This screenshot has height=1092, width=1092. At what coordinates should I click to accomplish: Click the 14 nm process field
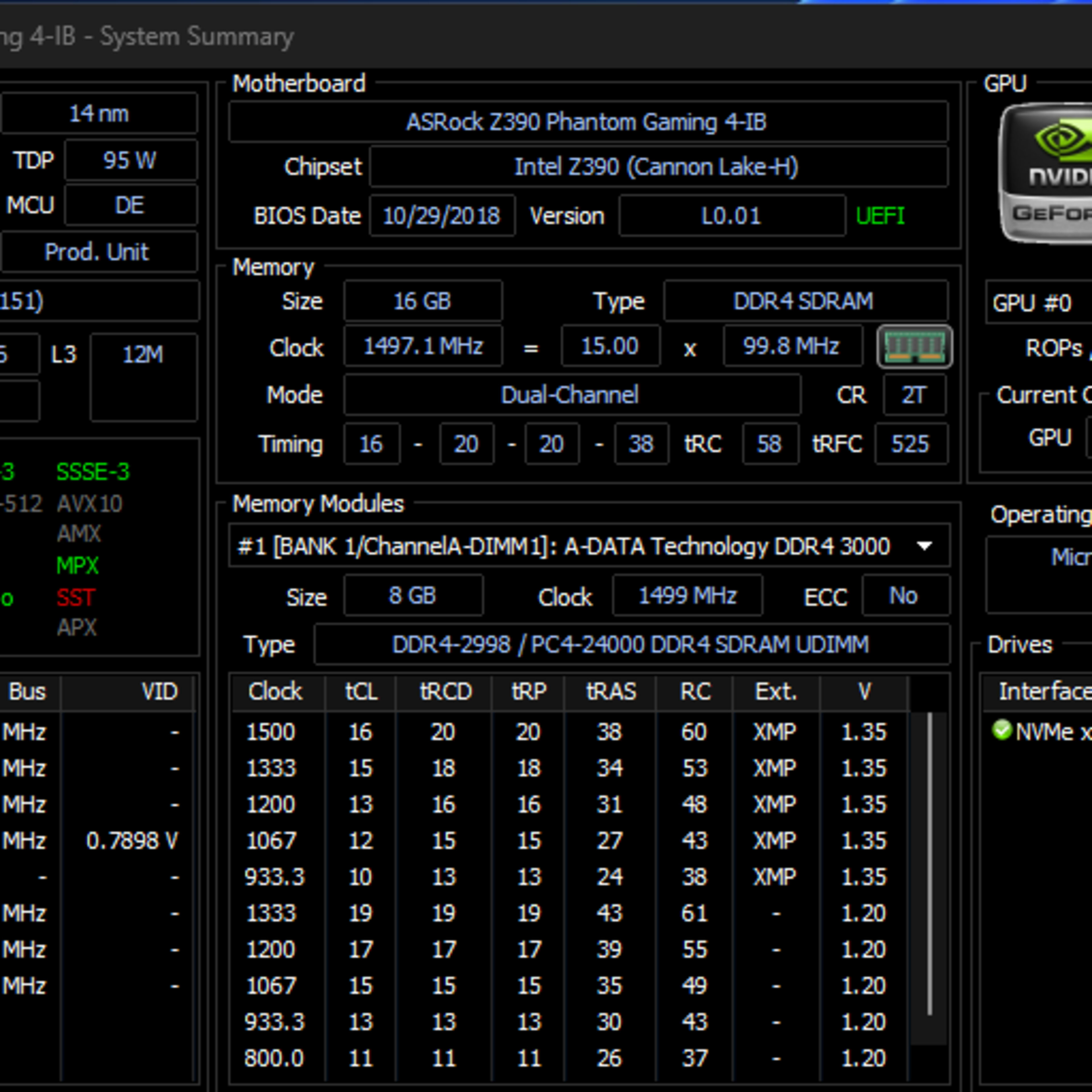[99, 114]
